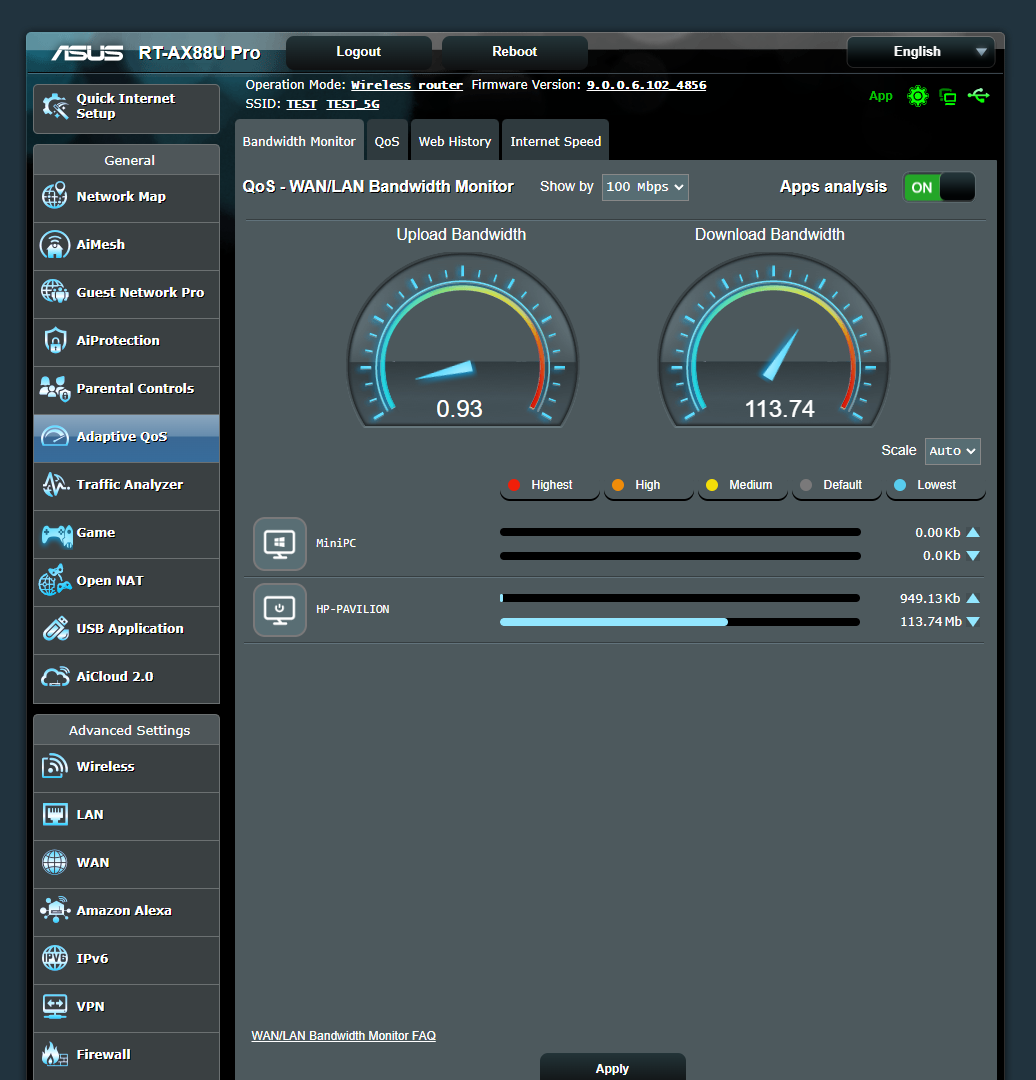Click the WAN globe icon
1036x1080 pixels.
[54, 862]
